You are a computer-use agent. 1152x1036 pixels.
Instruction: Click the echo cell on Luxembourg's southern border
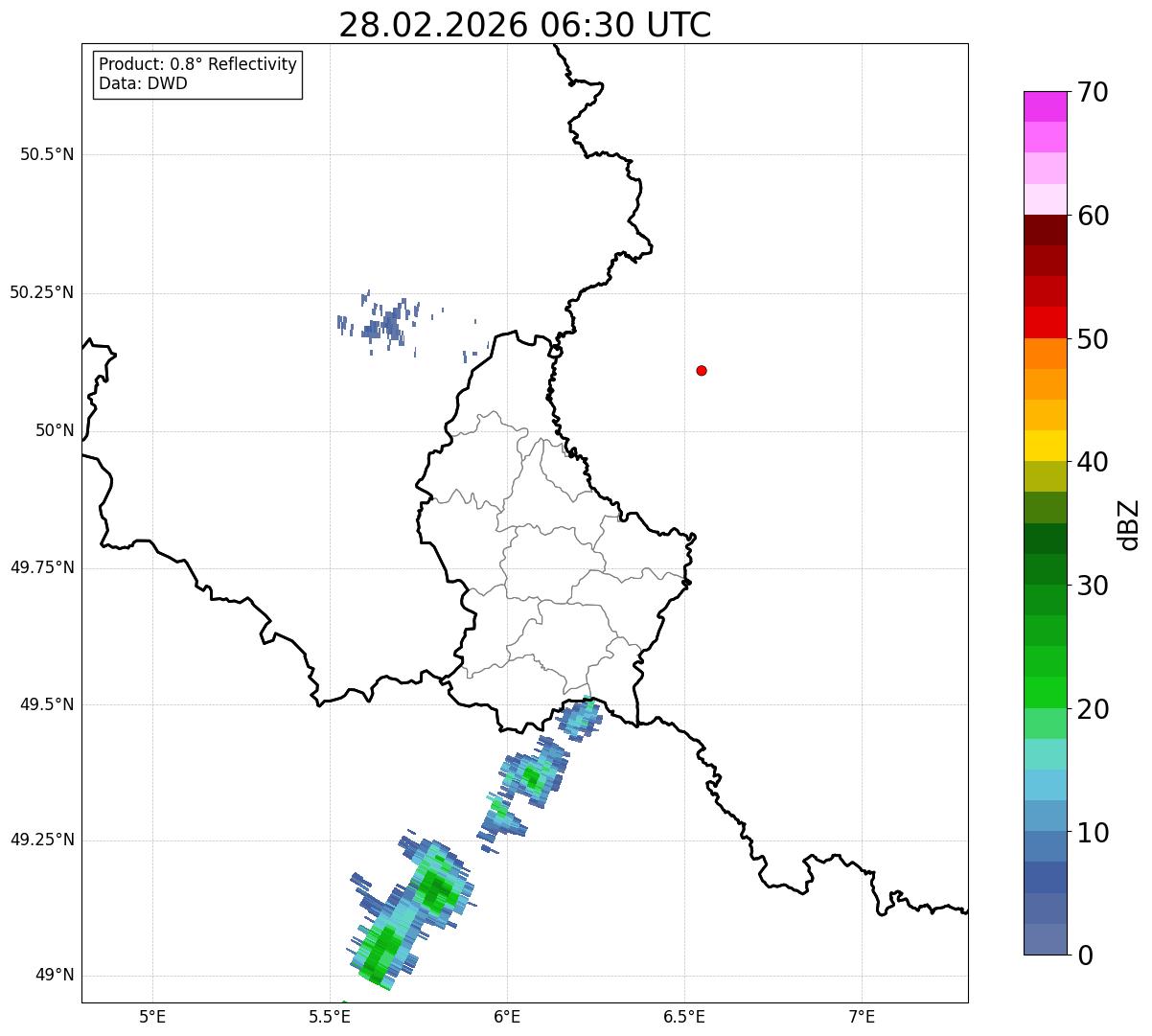tap(580, 718)
